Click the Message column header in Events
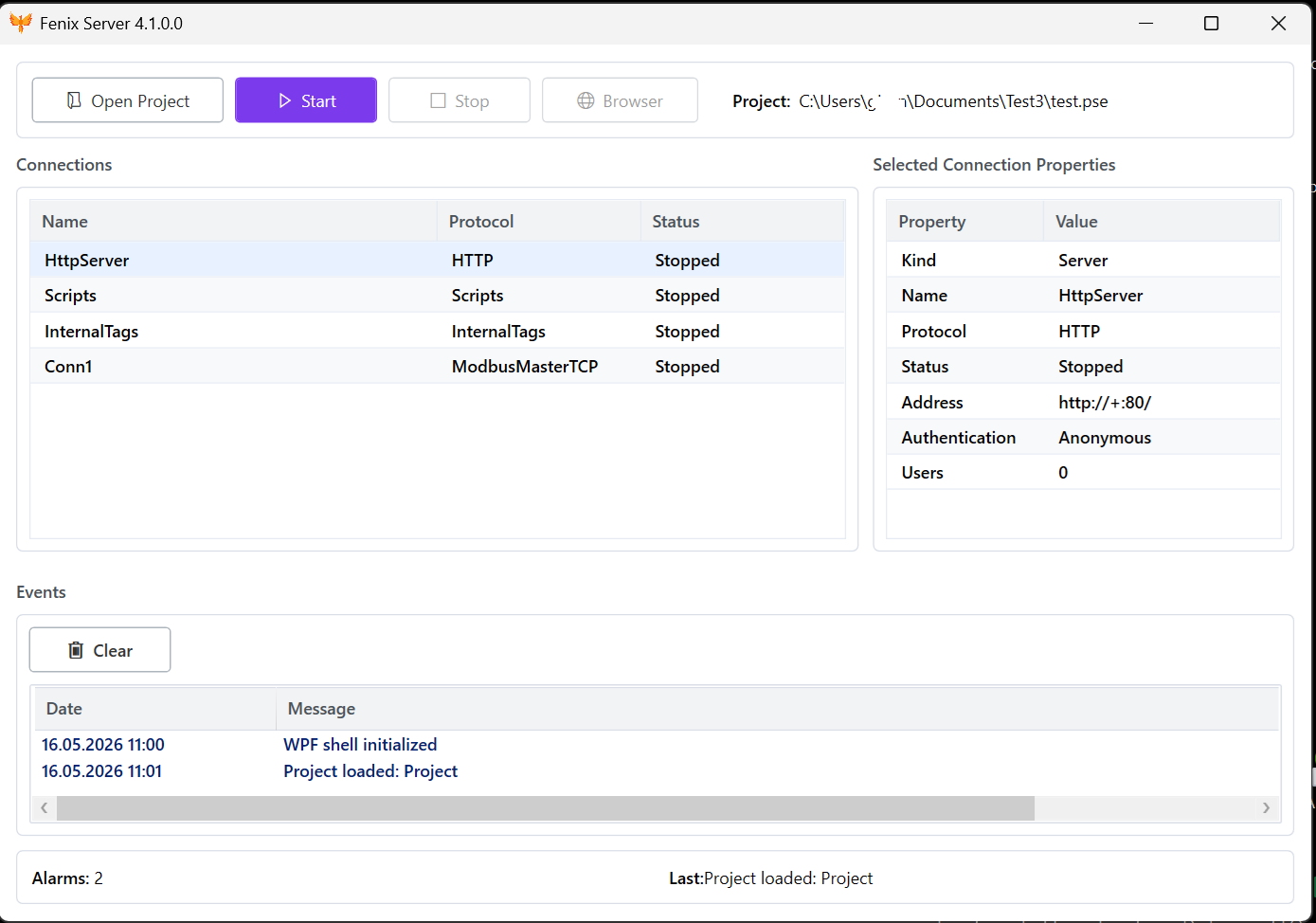The image size is (1316, 923). pyautogui.click(x=777, y=709)
